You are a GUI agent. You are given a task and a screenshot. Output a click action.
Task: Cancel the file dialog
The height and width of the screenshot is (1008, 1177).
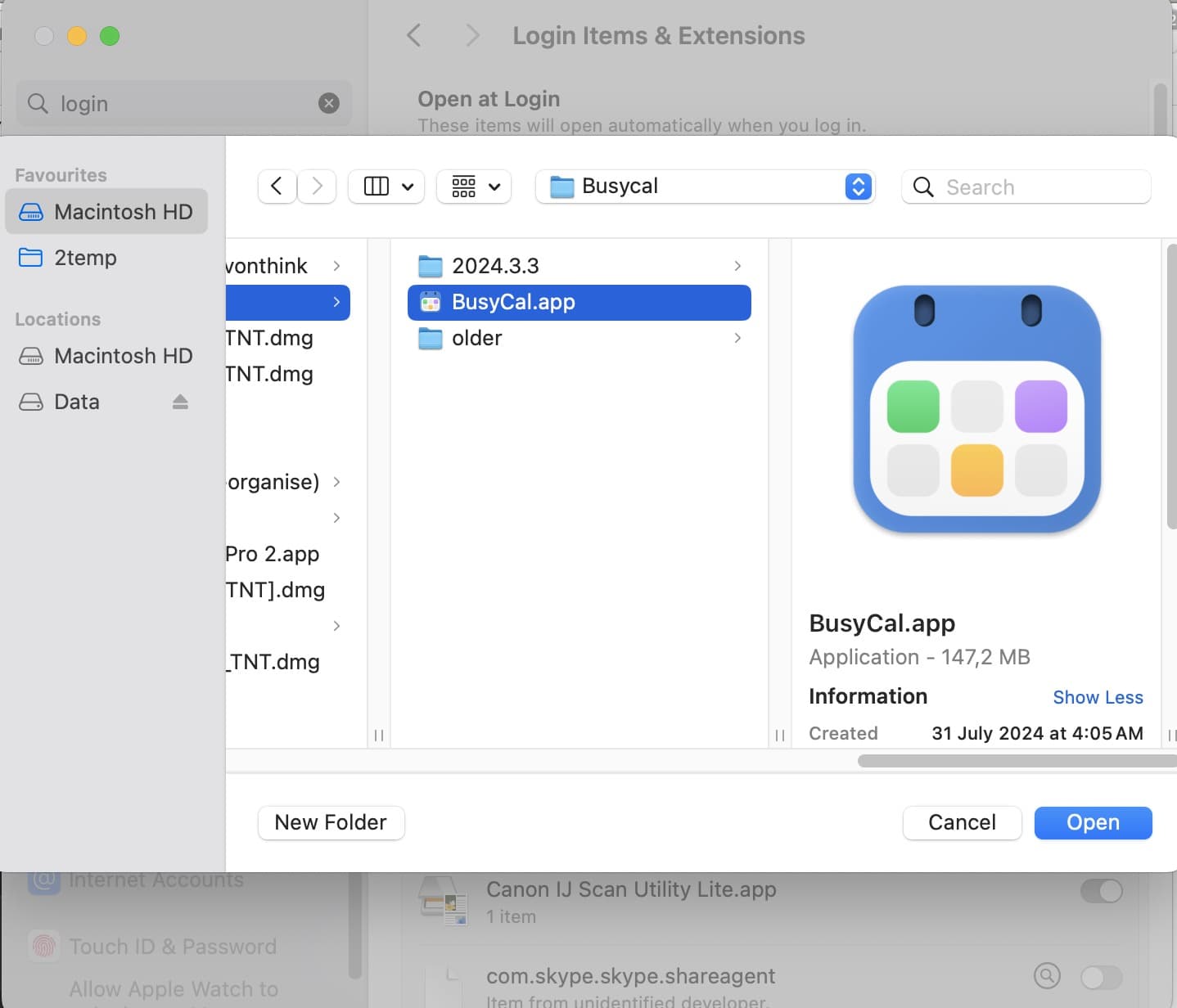(962, 822)
